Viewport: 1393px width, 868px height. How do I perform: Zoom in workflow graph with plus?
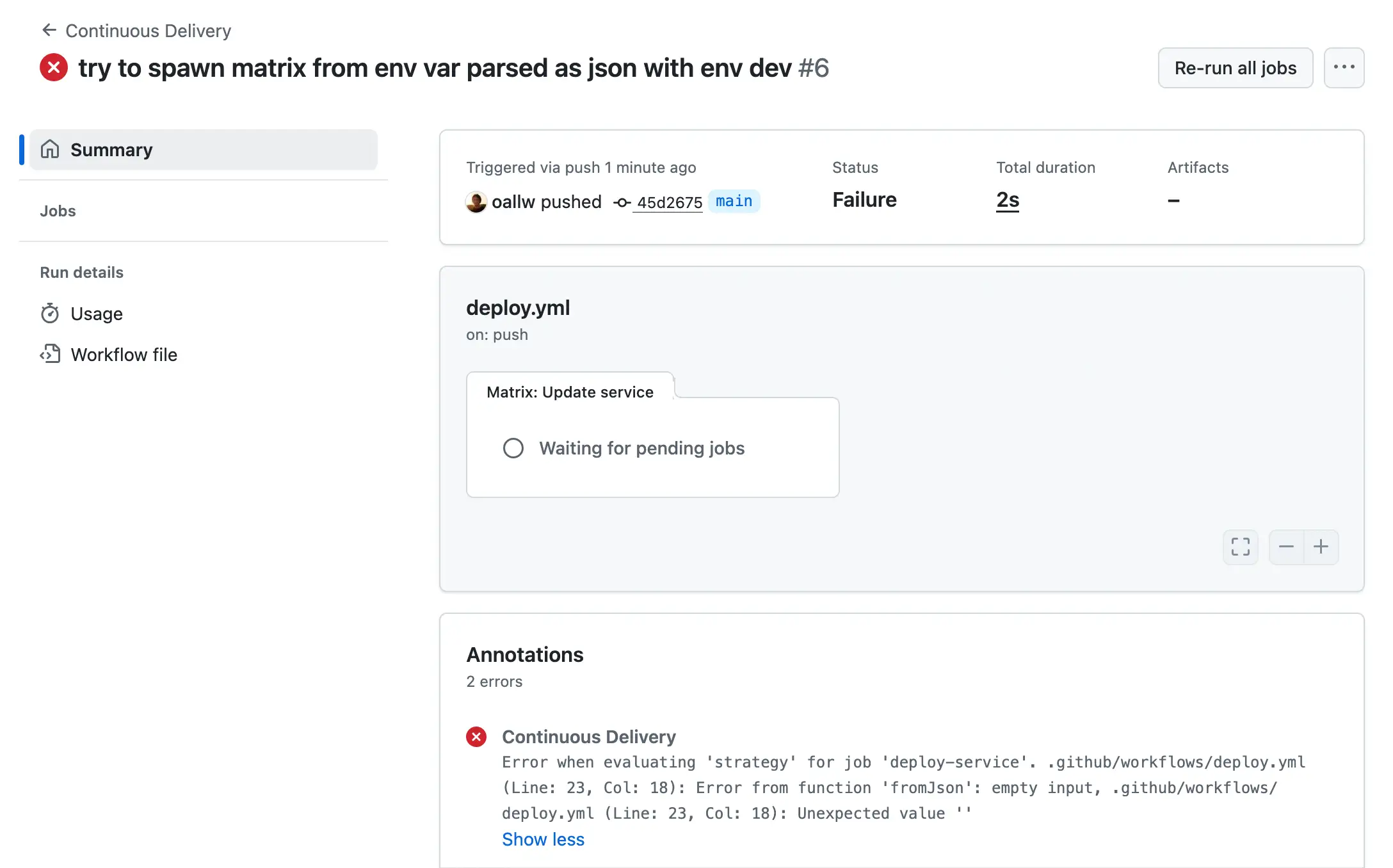point(1321,547)
